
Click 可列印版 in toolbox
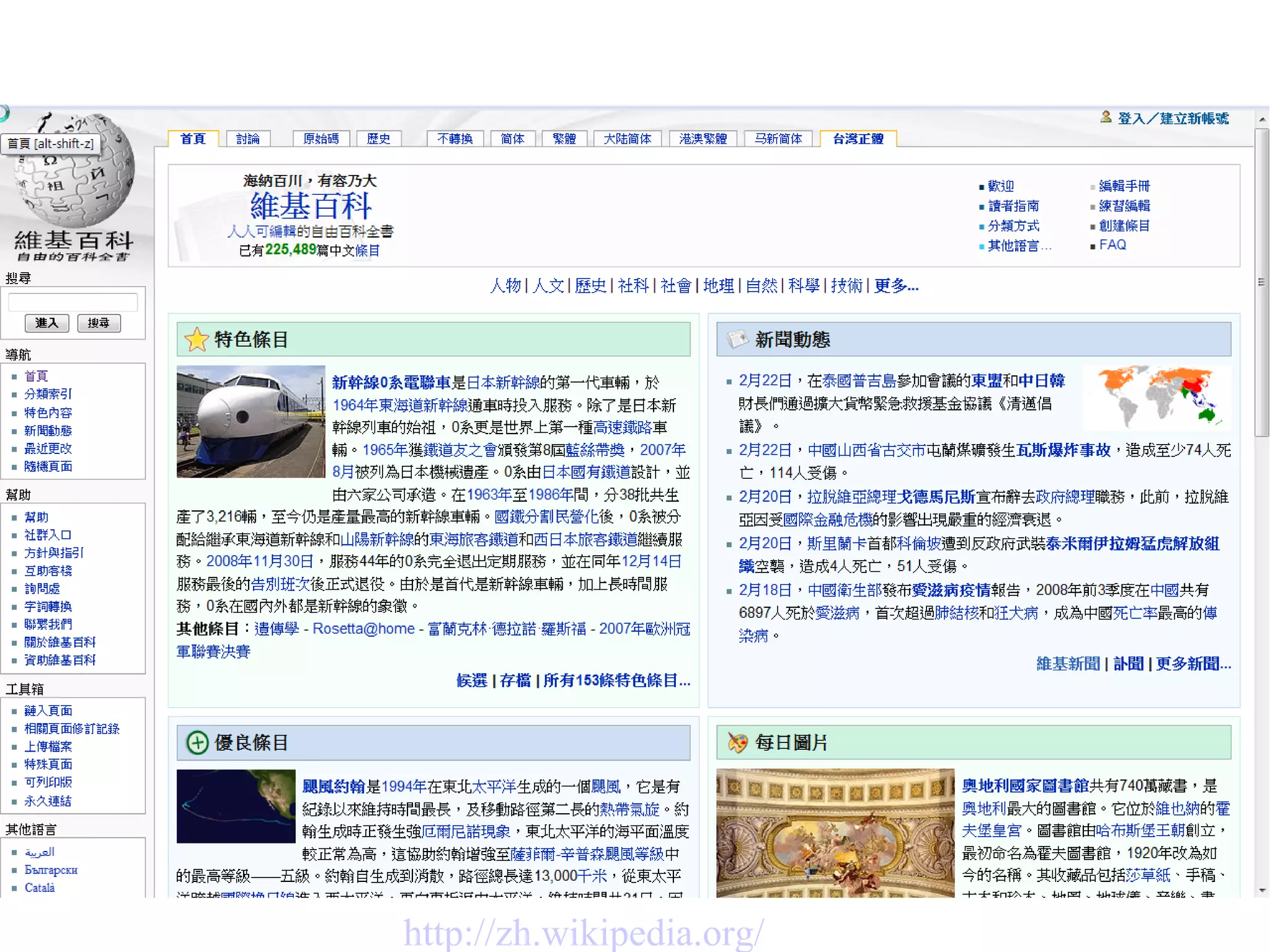click(x=48, y=782)
